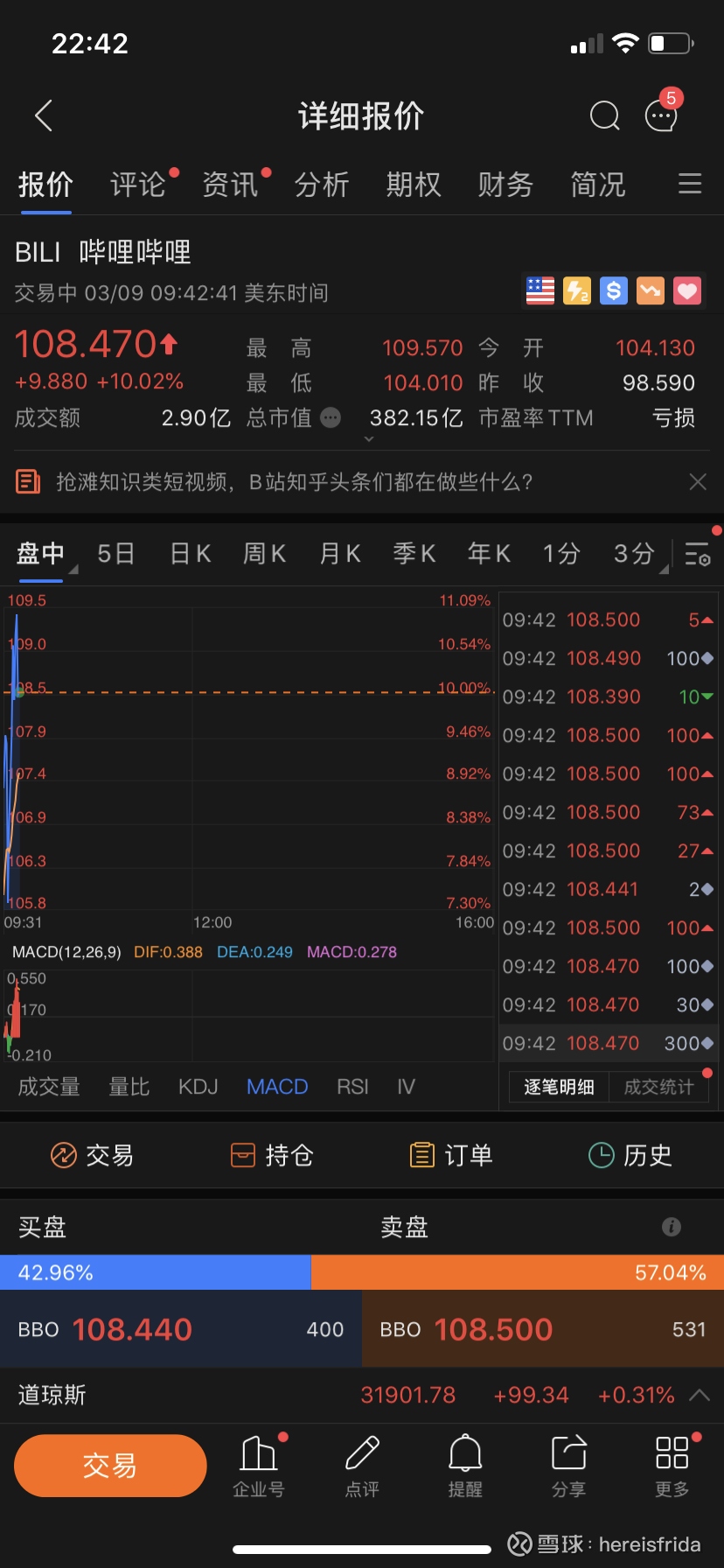Switch to the 资讯 tab
Viewport: 724px width, 1568px height.
click(230, 185)
